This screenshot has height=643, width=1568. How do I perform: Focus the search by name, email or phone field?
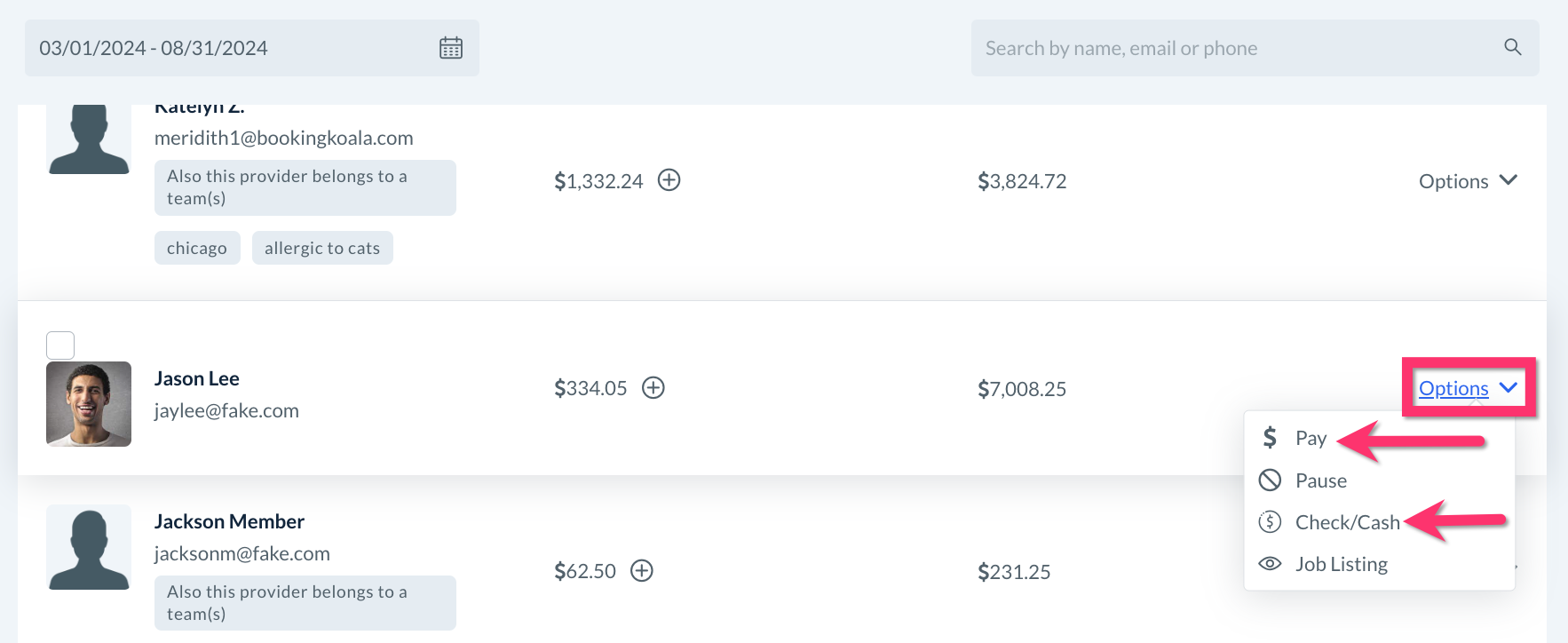click(1234, 48)
